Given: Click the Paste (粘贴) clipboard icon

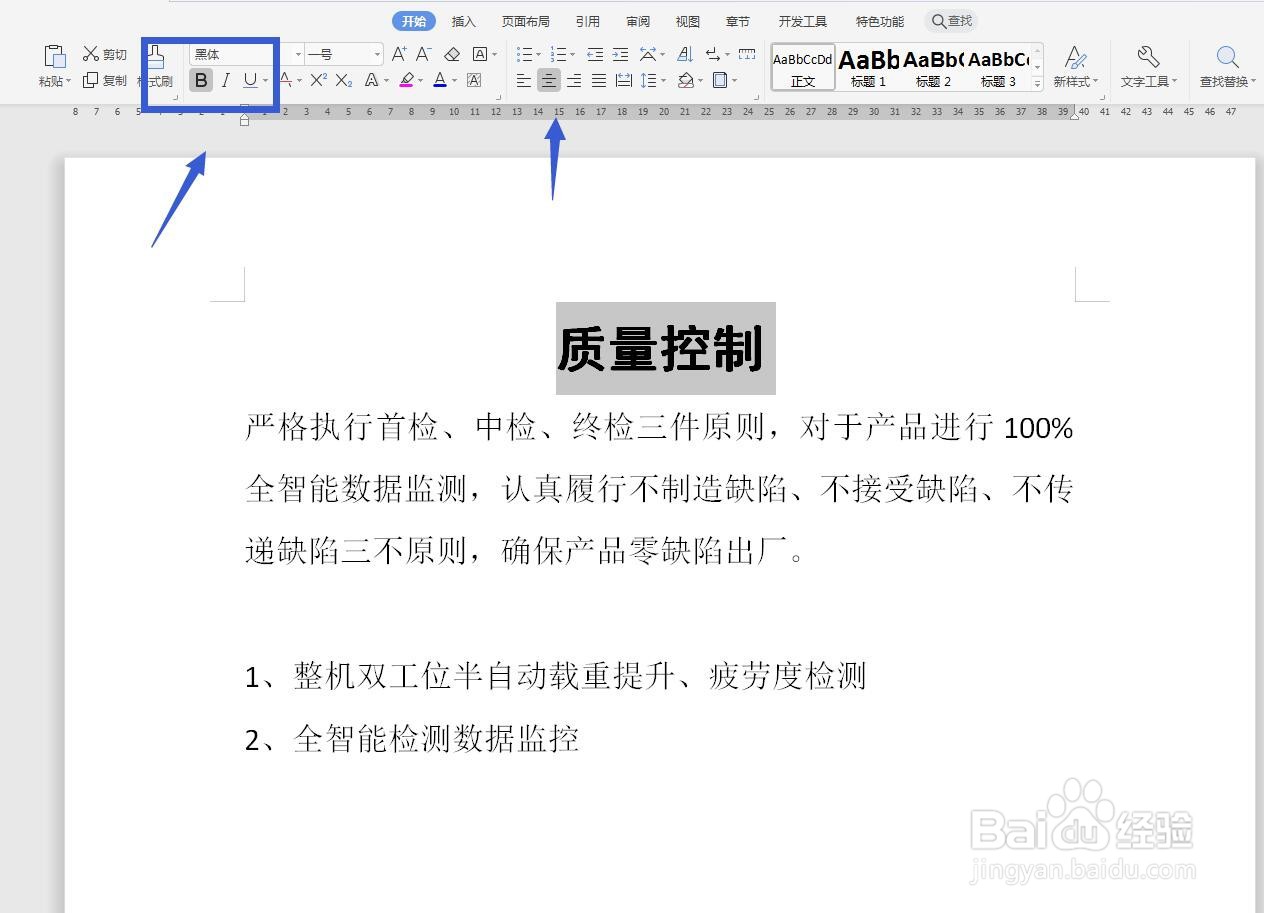Looking at the screenshot, I should point(55,57).
